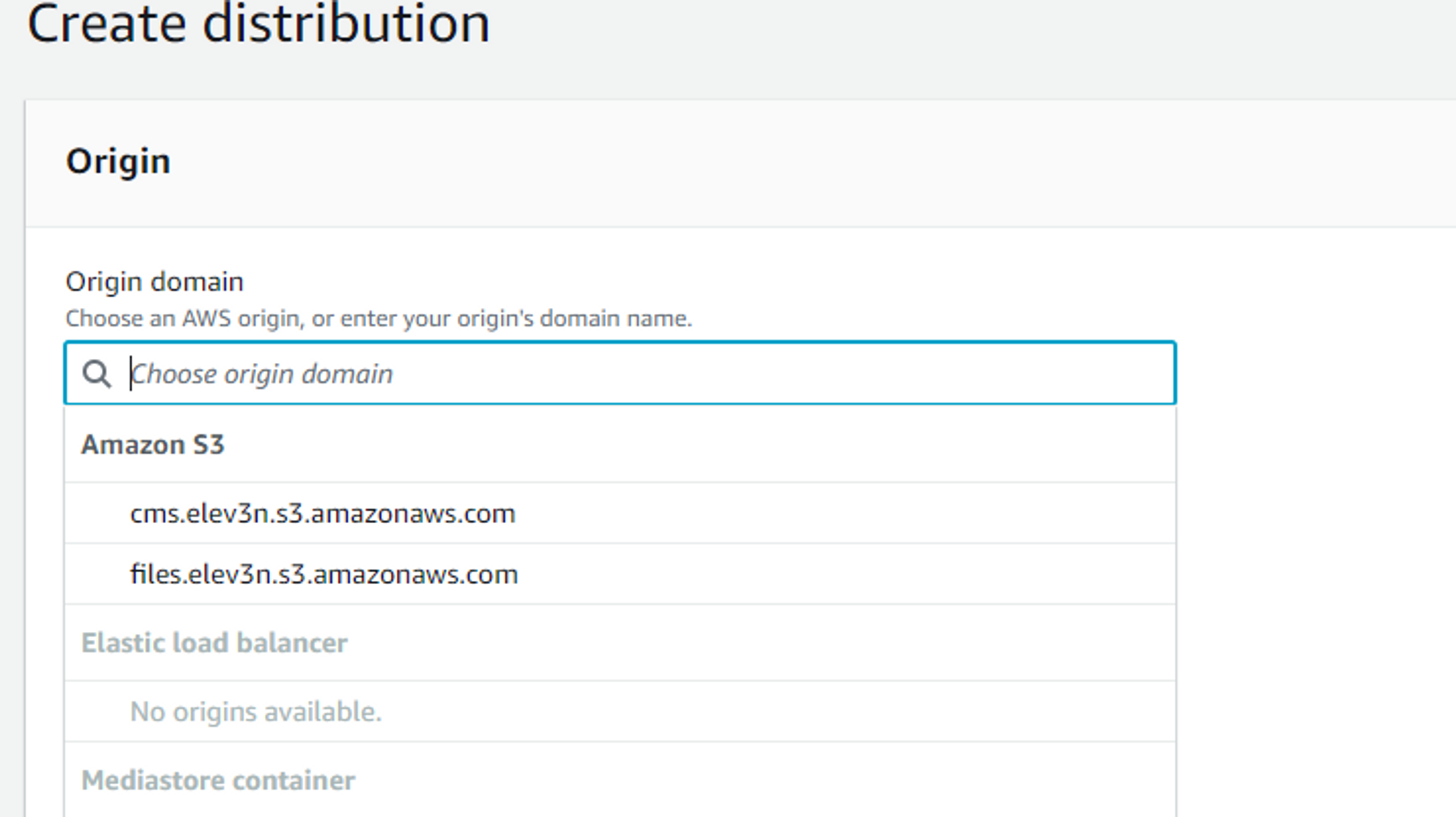Click the Origin domain field label
The image size is (1456, 817).
coord(154,282)
